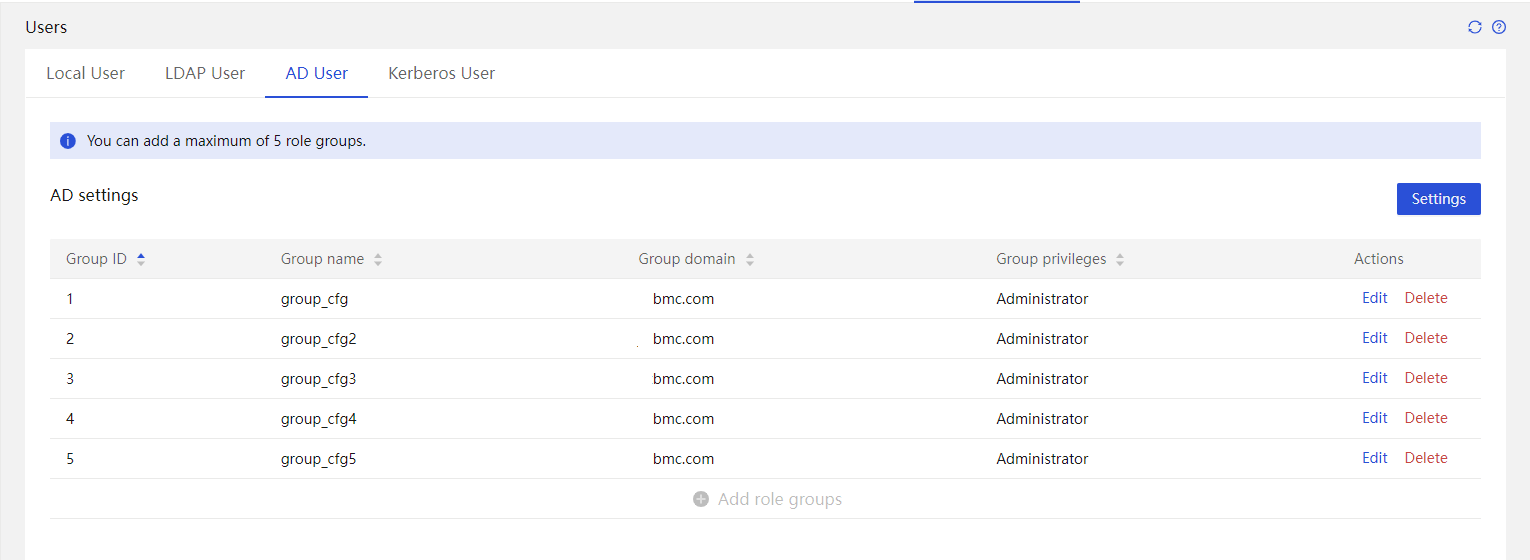This screenshot has height=560, width=1530.
Task: Switch to the Local User tab
Action: click(86, 73)
